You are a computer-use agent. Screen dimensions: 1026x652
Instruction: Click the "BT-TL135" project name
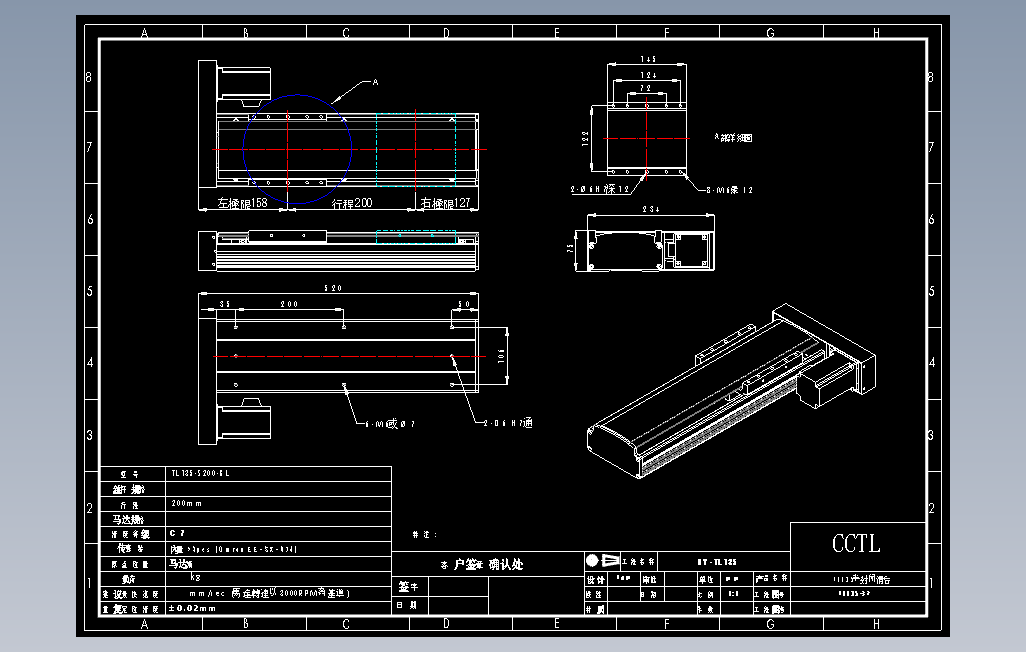(716, 562)
